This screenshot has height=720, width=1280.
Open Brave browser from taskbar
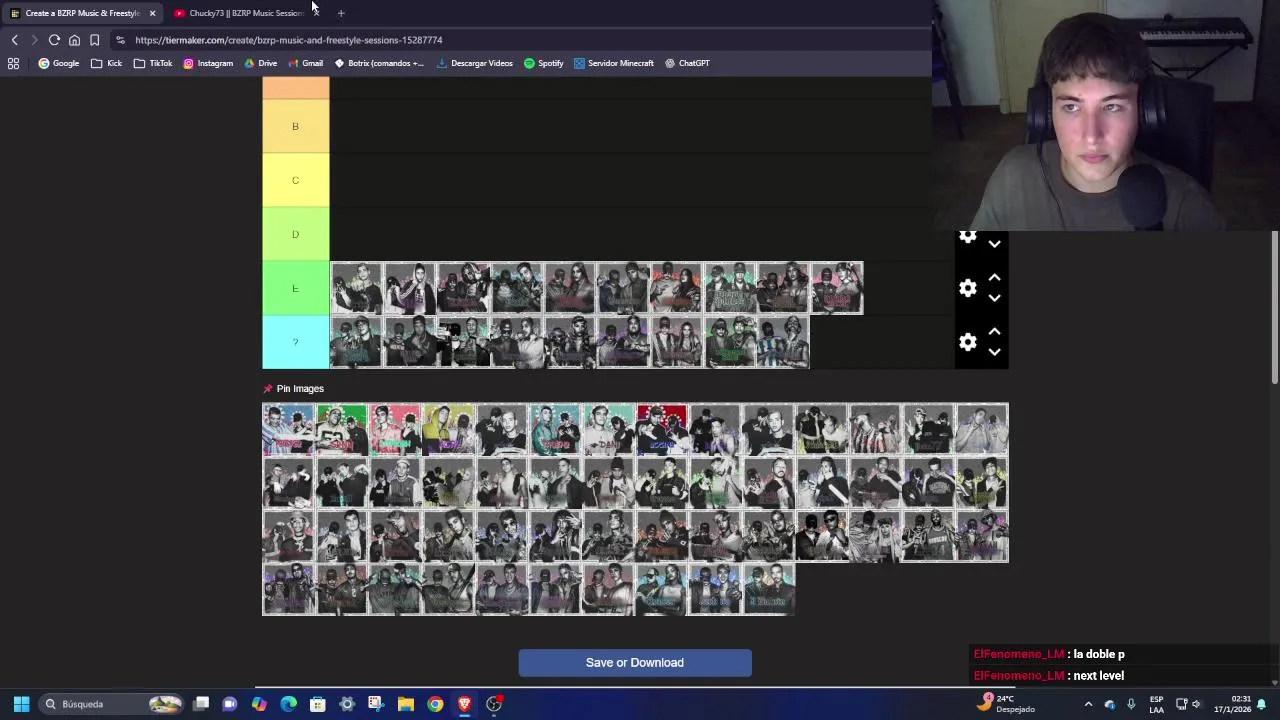coord(464,704)
